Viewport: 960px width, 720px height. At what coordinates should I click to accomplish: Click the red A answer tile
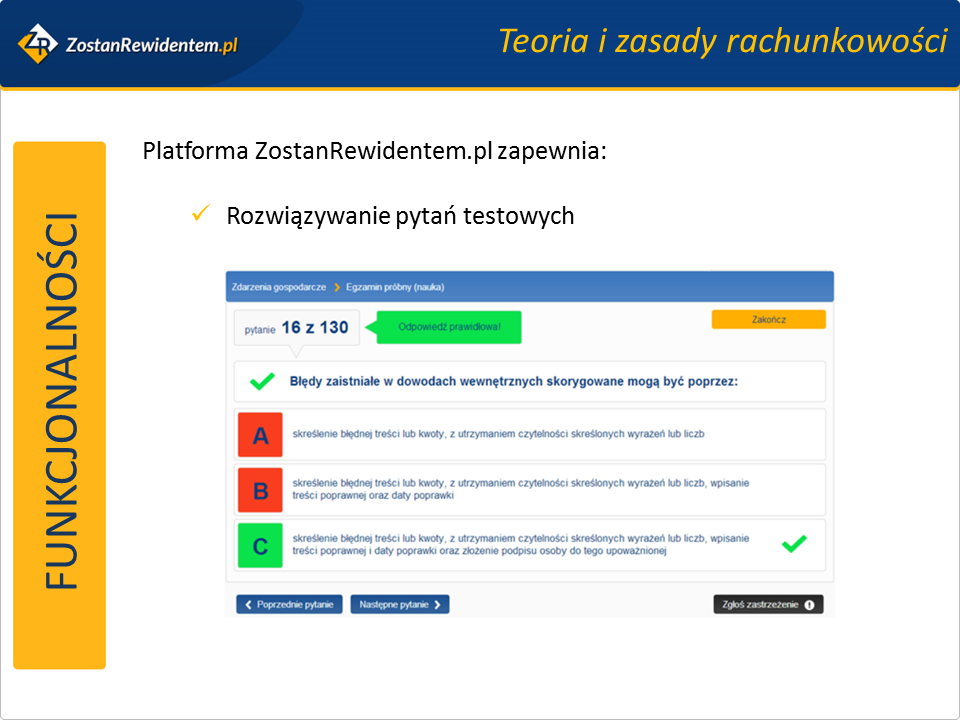(260, 435)
